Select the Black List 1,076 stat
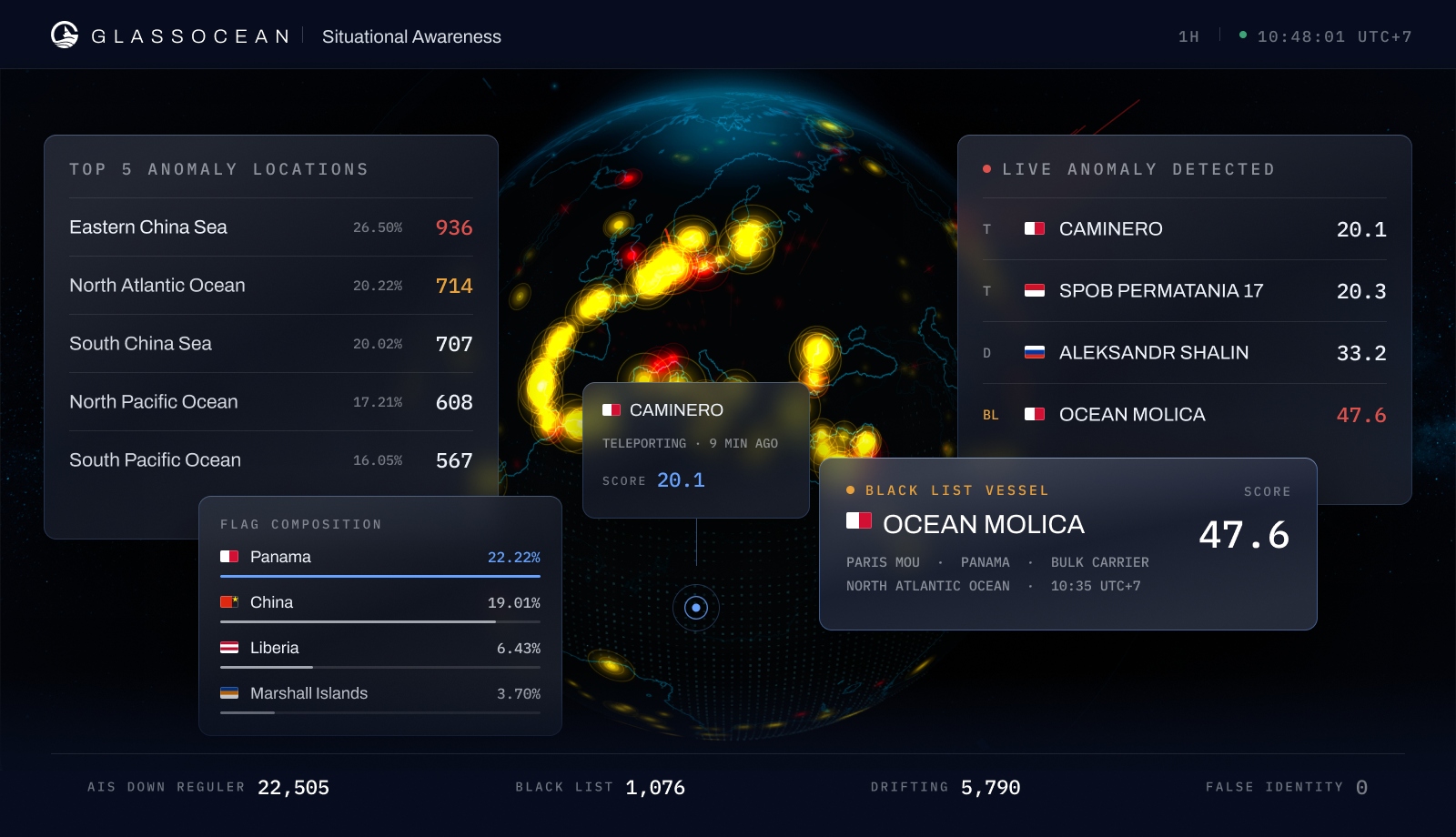1456x837 pixels. coord(601,787)
